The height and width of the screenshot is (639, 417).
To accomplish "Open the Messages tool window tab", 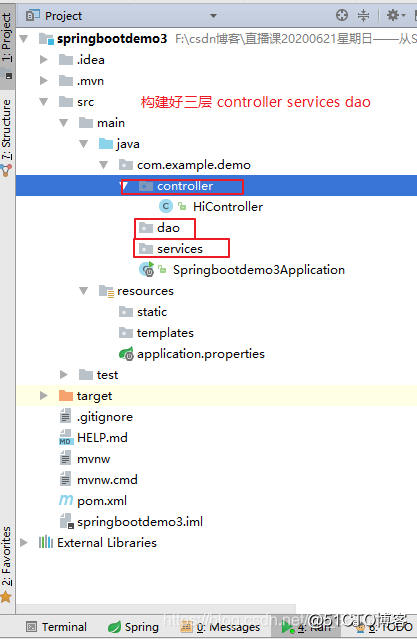I will [221, 627].
